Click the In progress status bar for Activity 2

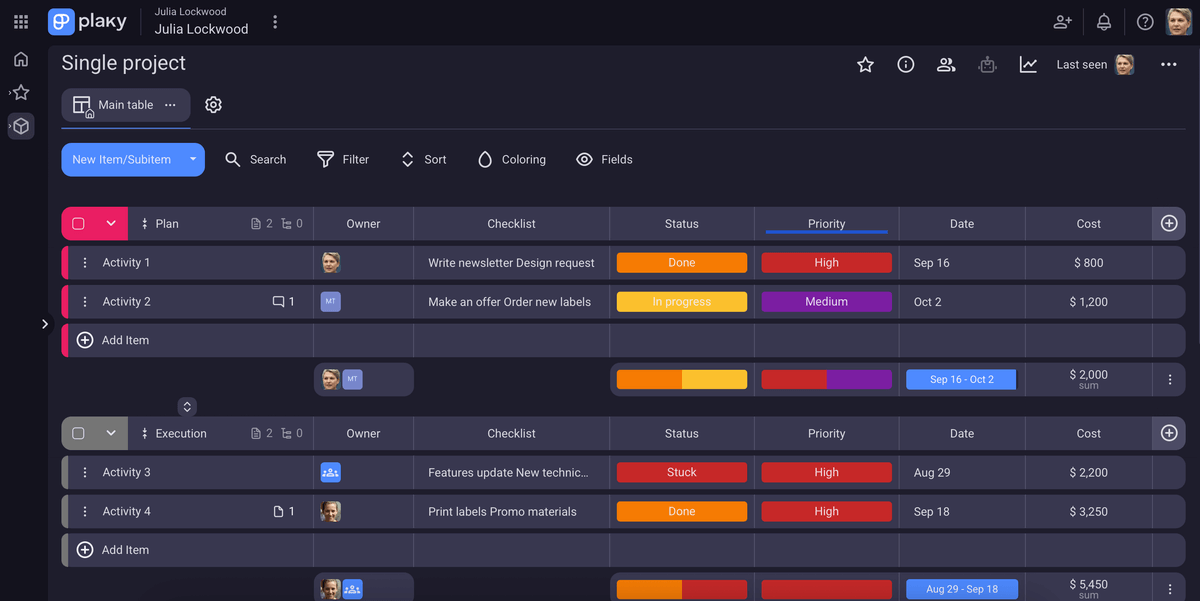[681, 301]
